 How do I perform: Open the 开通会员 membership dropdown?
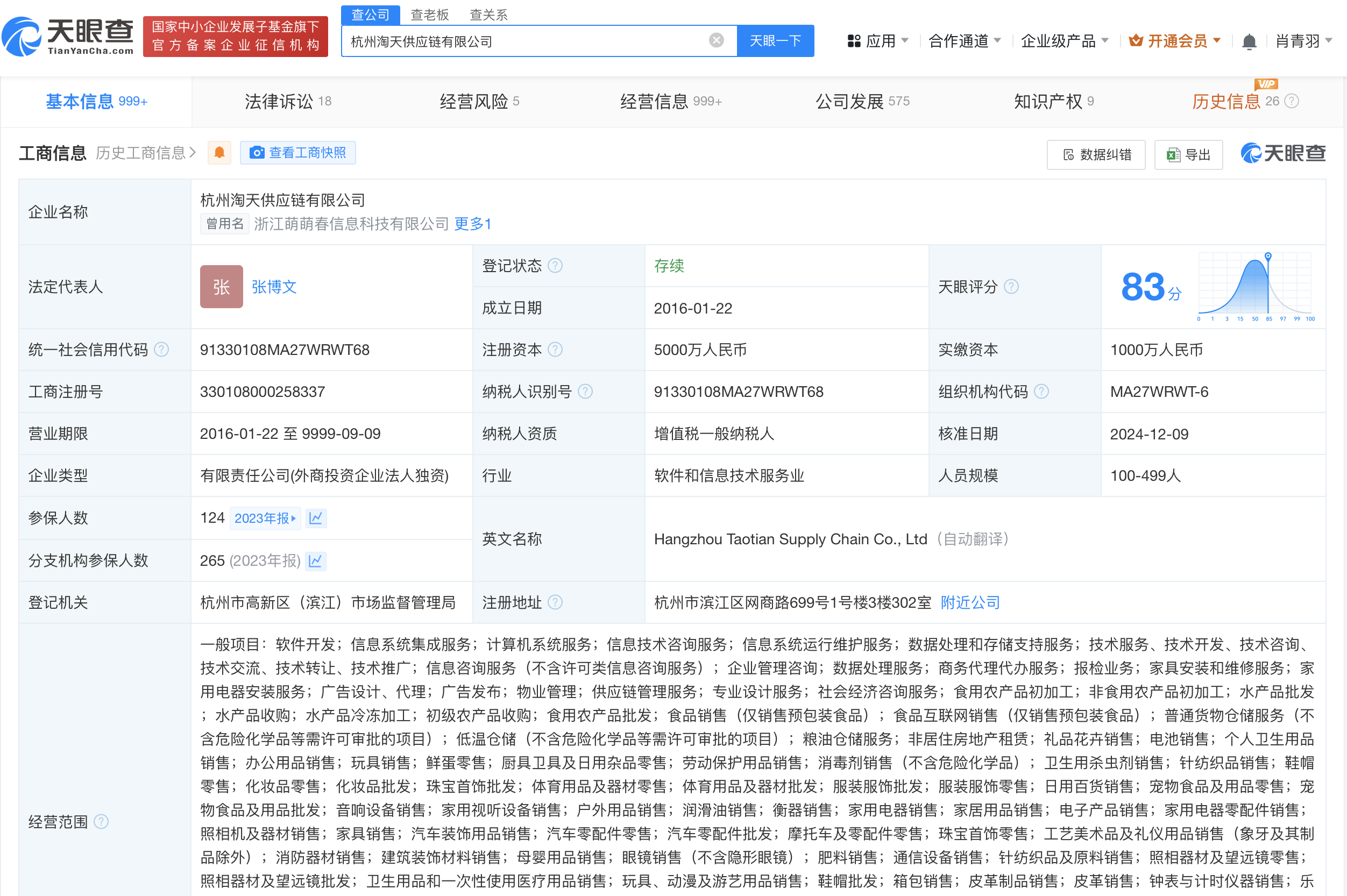[1175, 40]
